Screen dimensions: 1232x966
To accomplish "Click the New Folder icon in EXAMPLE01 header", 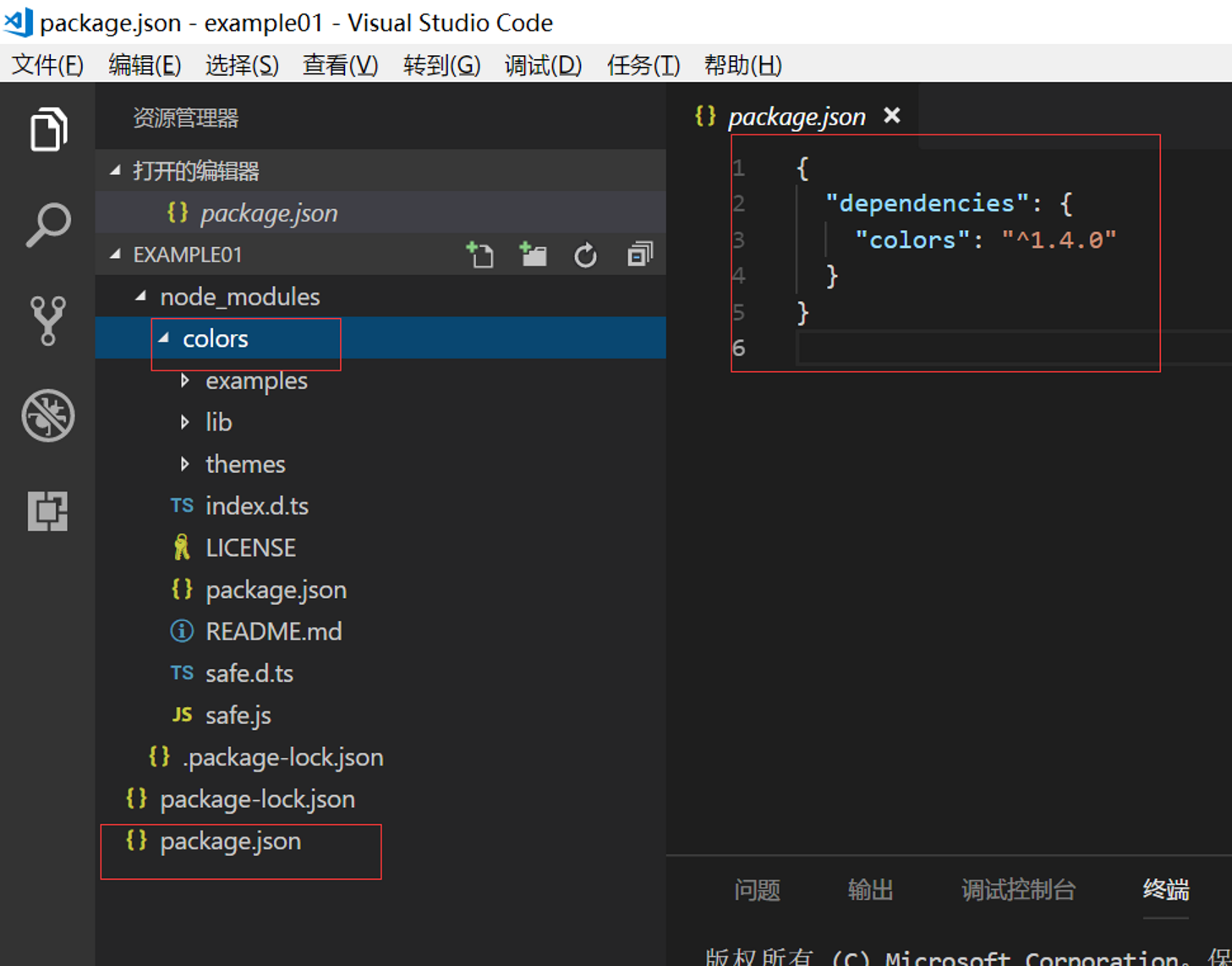I will click(533, 255).
